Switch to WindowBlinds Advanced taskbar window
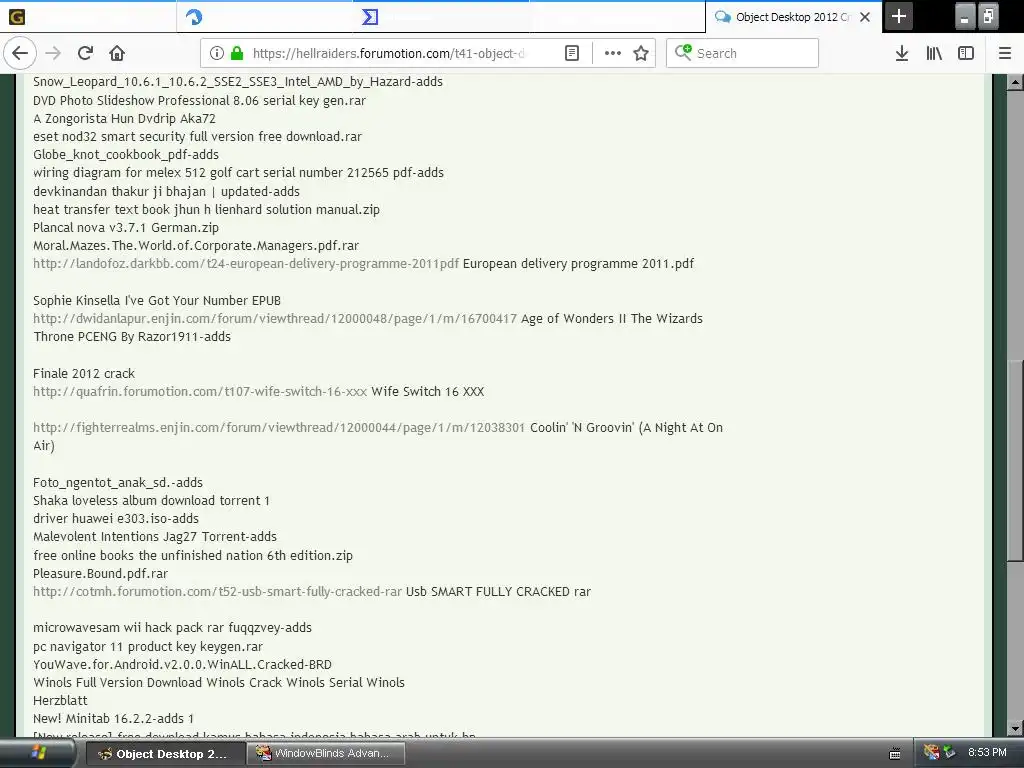The height and width of the screenshot is (768, 1024). pyautogui.click(x=327, y=754)
